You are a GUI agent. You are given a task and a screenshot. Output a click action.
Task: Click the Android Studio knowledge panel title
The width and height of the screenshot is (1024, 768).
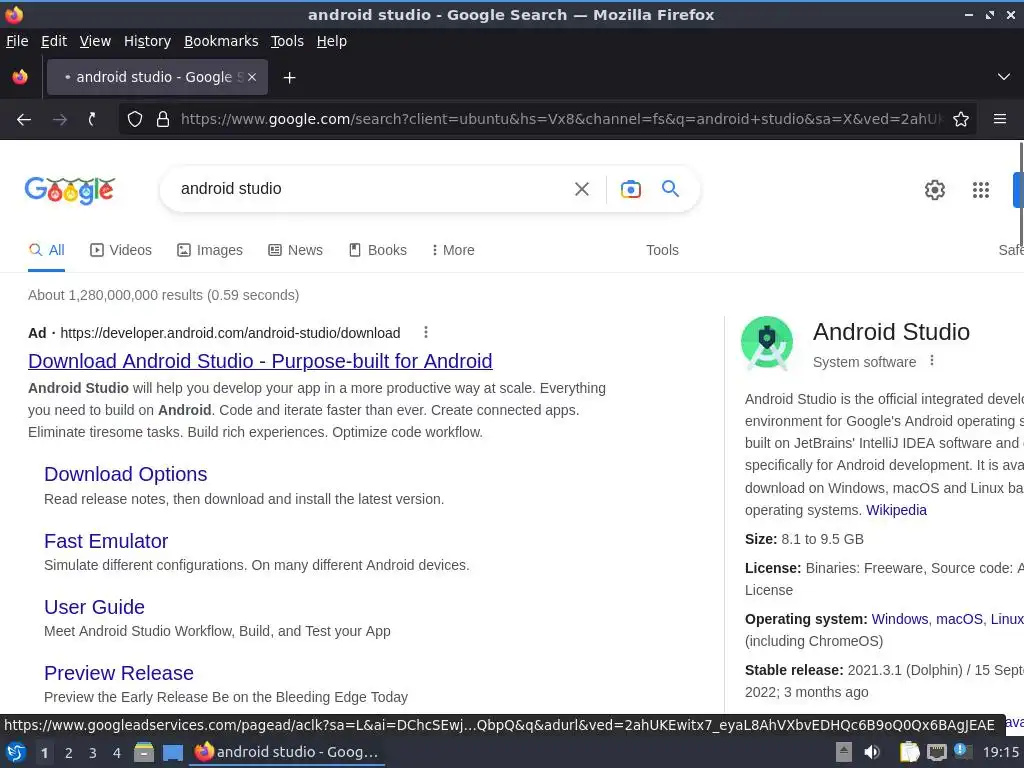coord(891,332)
